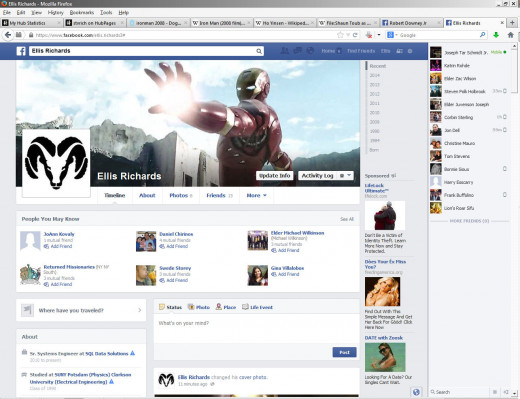520x399 pixels.
Task: Click the What's on your mind field
Action: click(x=256, y=328)
